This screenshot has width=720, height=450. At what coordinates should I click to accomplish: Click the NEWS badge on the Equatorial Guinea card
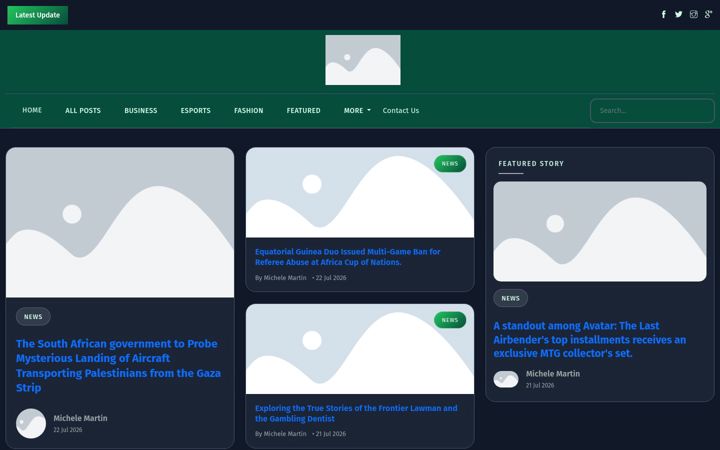pos(450,163)
